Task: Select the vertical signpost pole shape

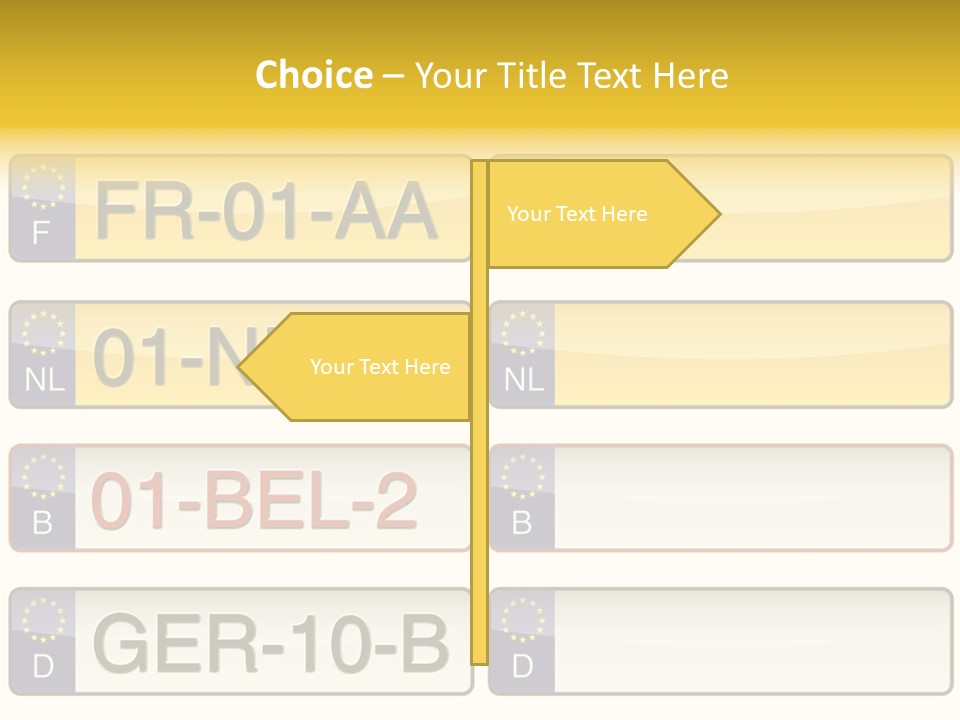Action: tap(479, 520)
